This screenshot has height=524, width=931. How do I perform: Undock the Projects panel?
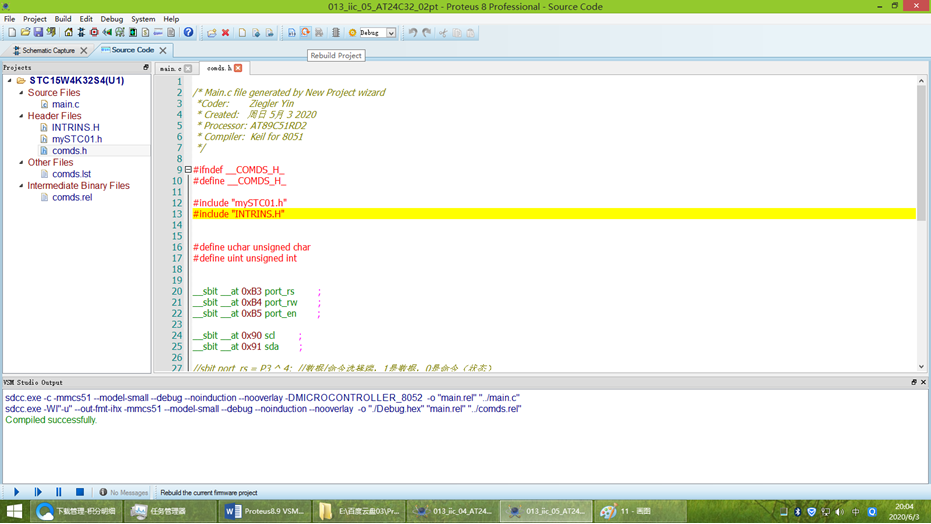click(x=146, y=67)
